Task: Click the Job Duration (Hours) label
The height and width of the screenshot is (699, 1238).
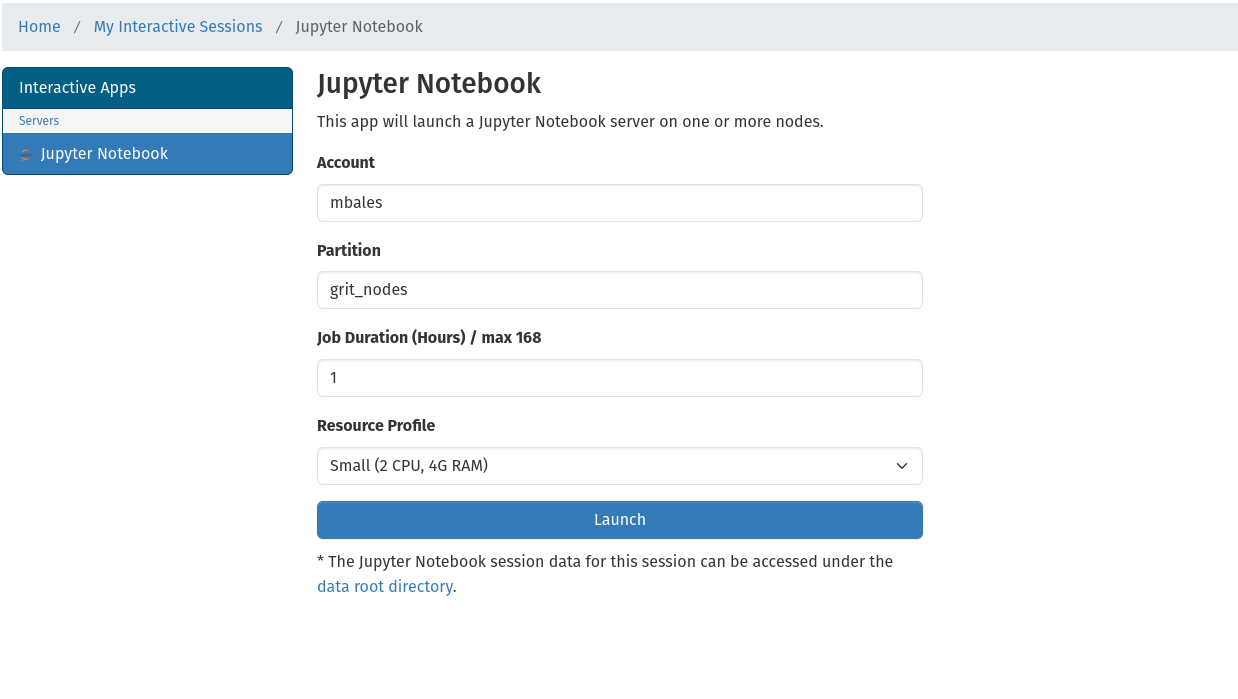Action: tap(429, 338)
